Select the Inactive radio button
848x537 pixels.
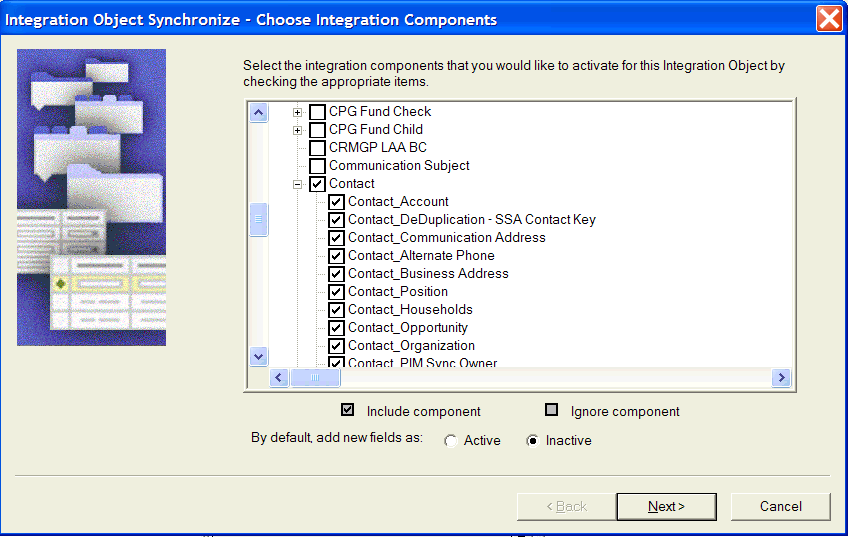[533, 441]
